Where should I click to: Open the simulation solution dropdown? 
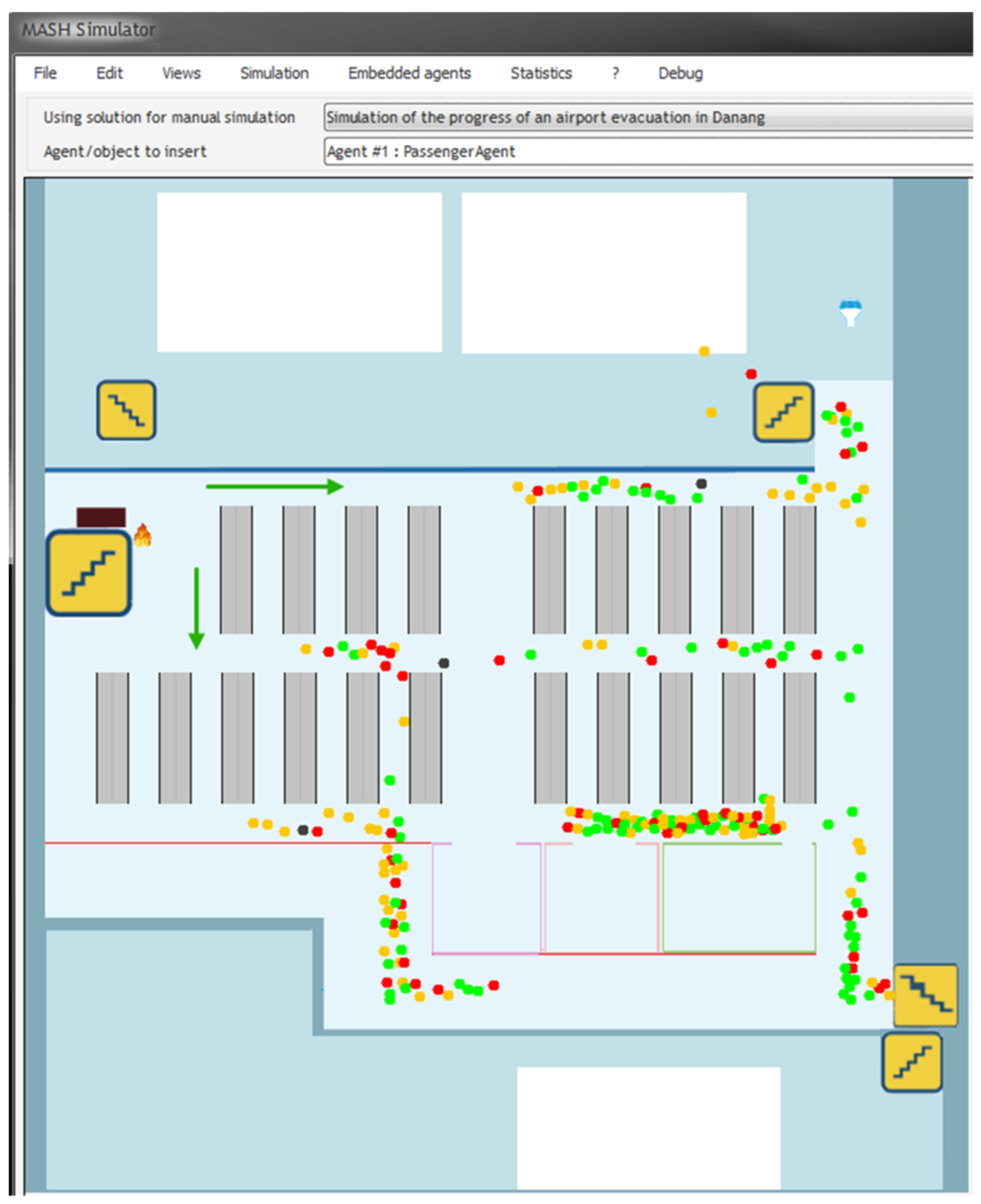tap(648, 118)
